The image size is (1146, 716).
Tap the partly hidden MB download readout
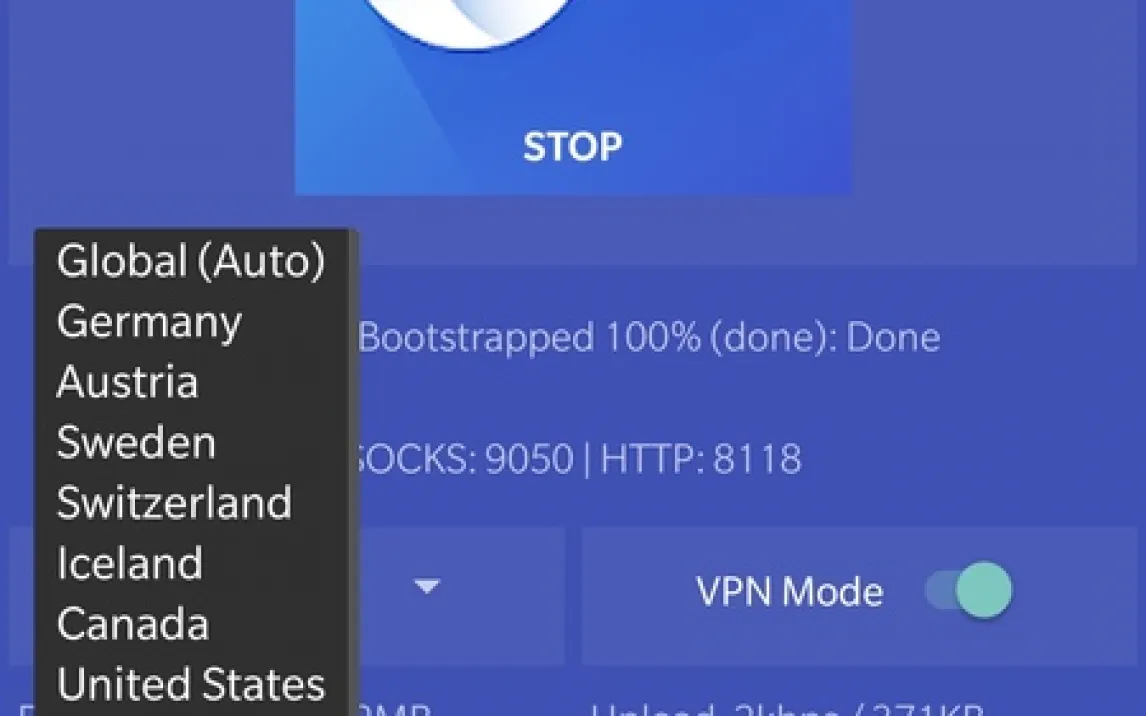click(395, 709)
